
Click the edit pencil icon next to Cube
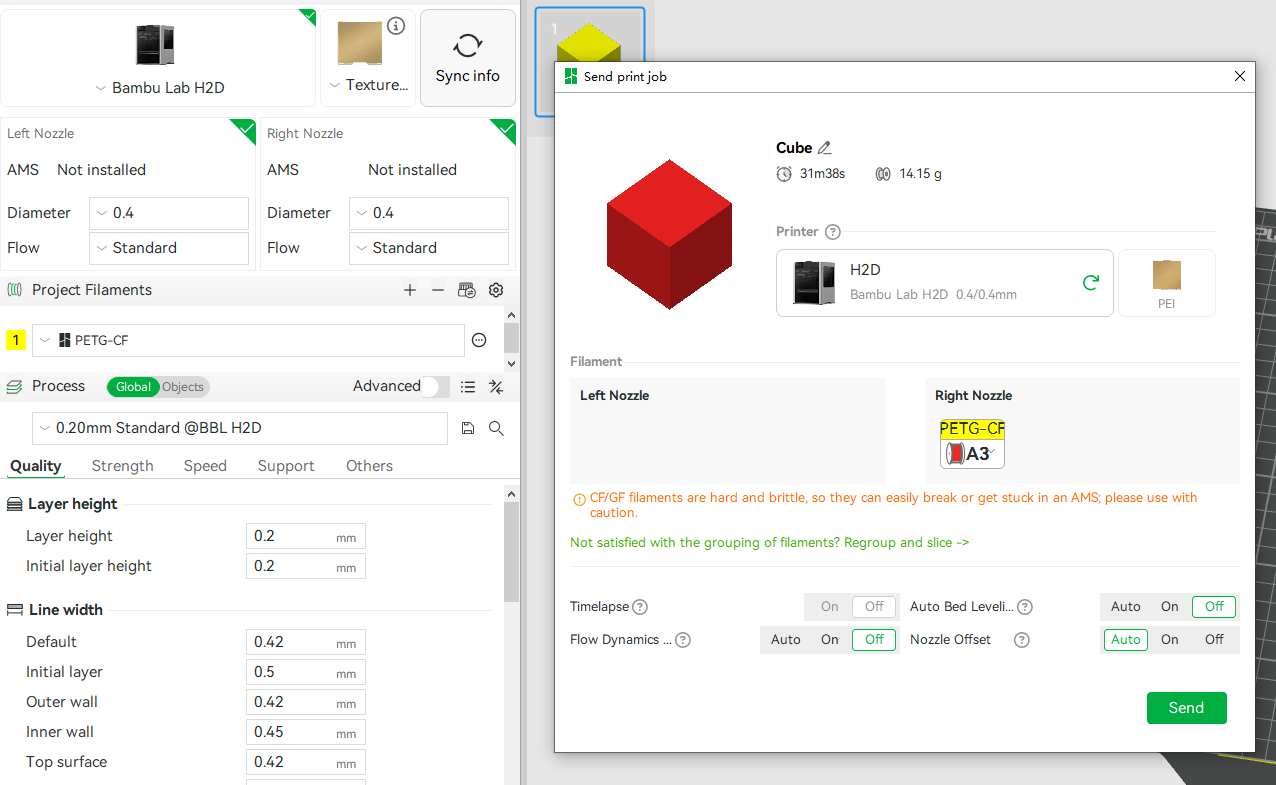tap(824, 148)
